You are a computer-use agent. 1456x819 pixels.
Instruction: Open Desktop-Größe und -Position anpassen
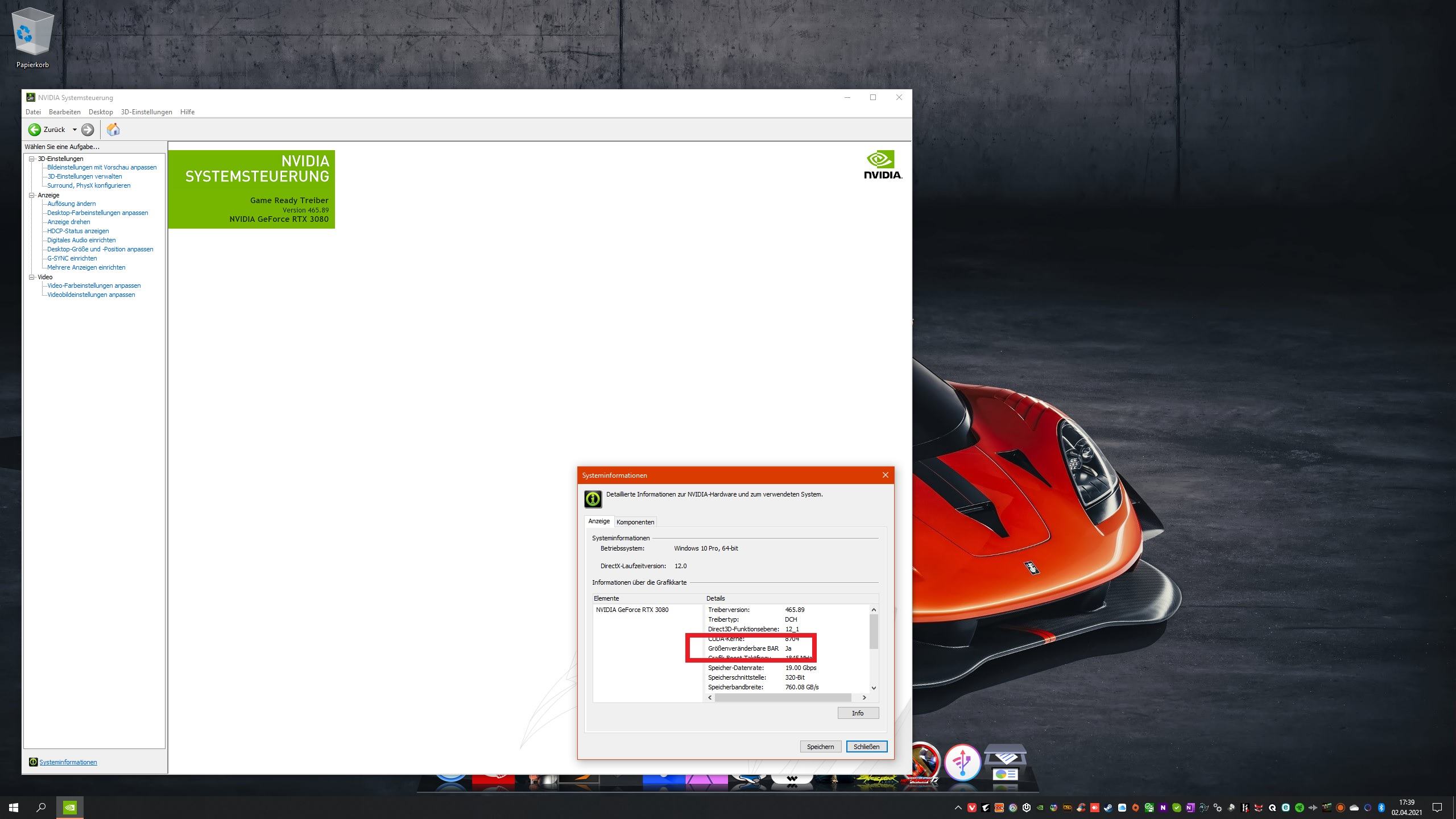click(x=100, y=249)
